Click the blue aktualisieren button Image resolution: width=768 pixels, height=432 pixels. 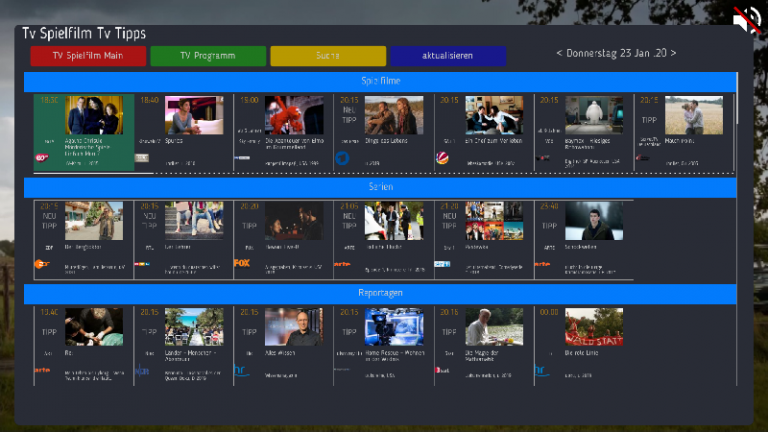click(447, 56)
